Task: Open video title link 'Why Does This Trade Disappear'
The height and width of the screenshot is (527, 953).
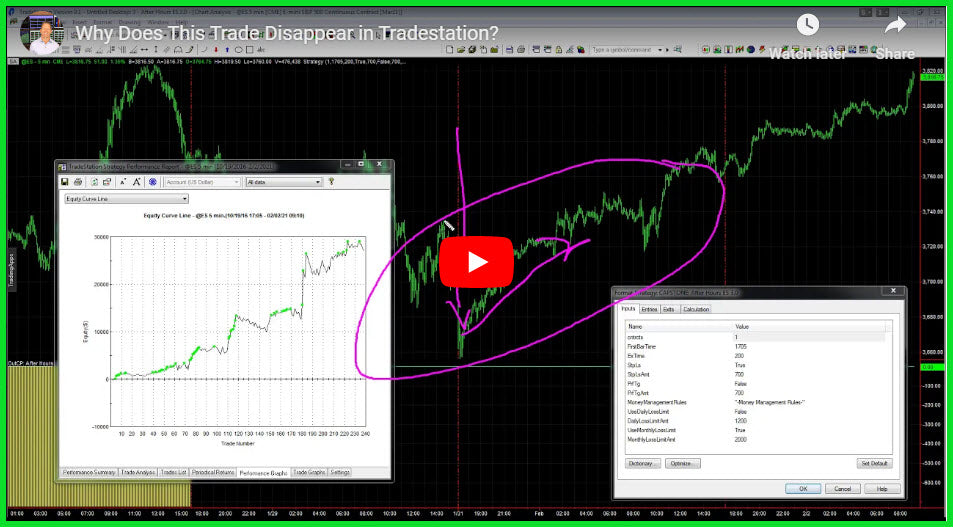Action: (x=286, y=33)
